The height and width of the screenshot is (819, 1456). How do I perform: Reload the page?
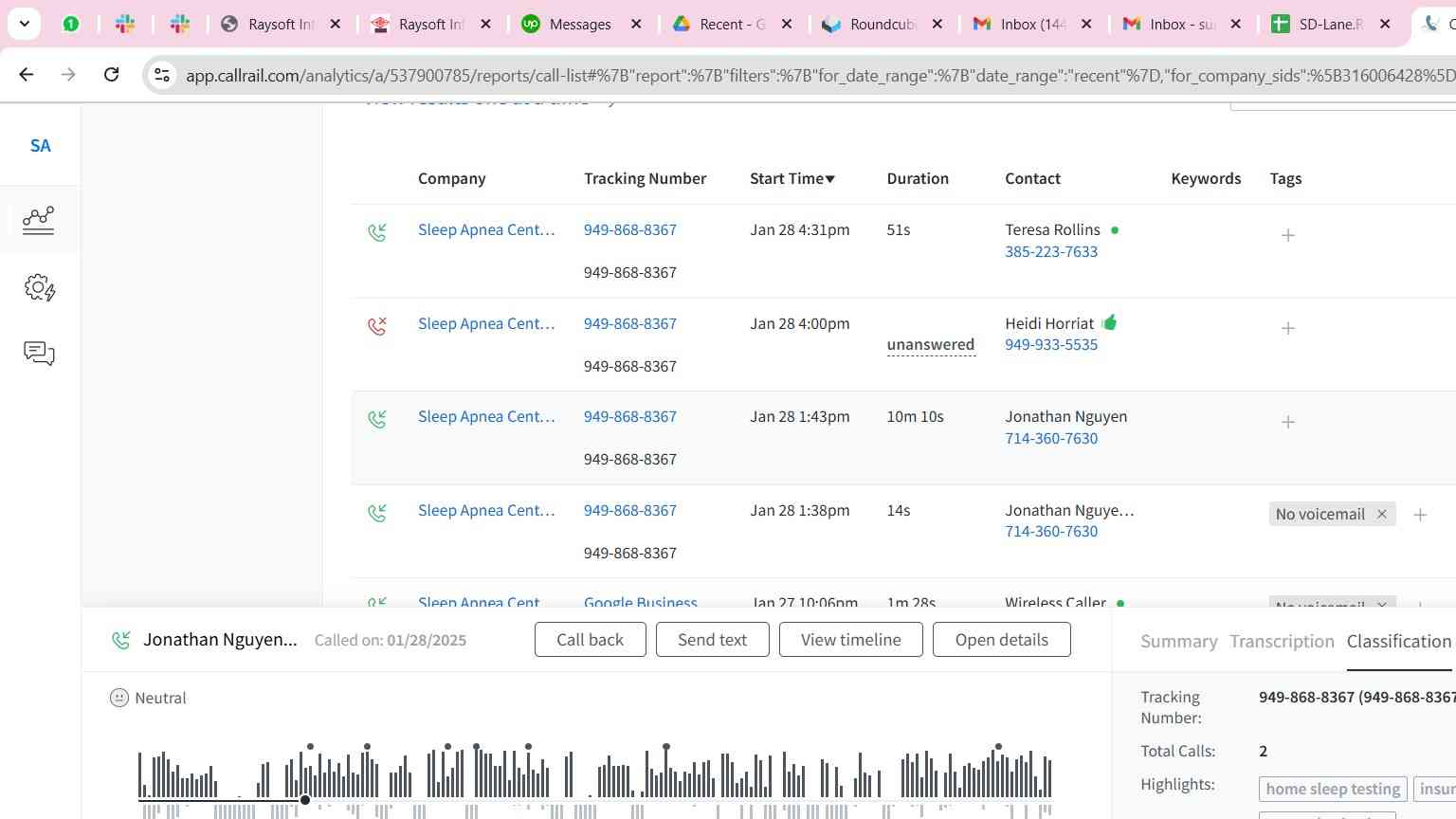pyautogui.click(x=111, y=74)
